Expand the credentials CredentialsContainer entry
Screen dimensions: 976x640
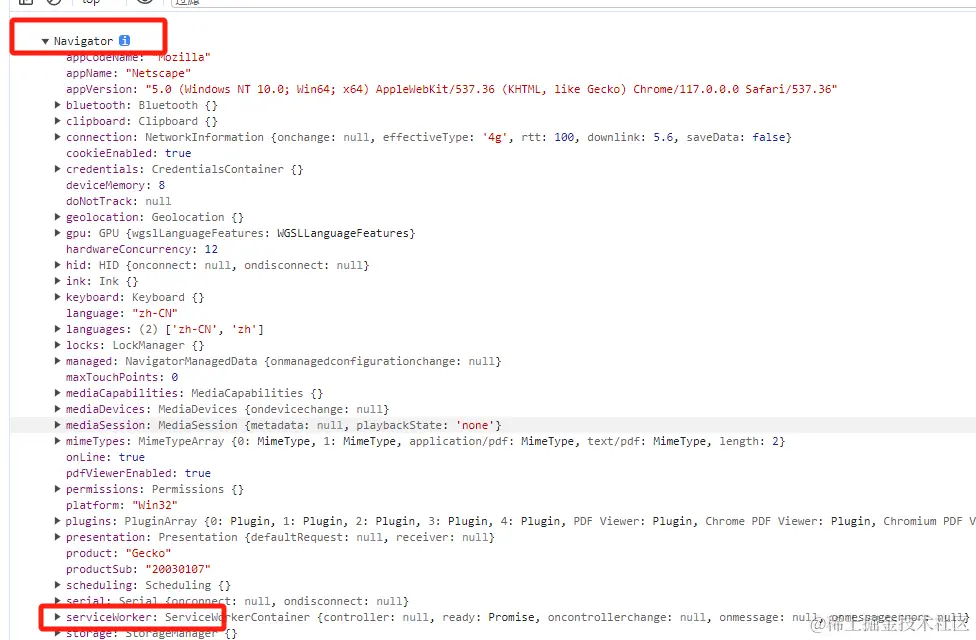tap(57, 169)
